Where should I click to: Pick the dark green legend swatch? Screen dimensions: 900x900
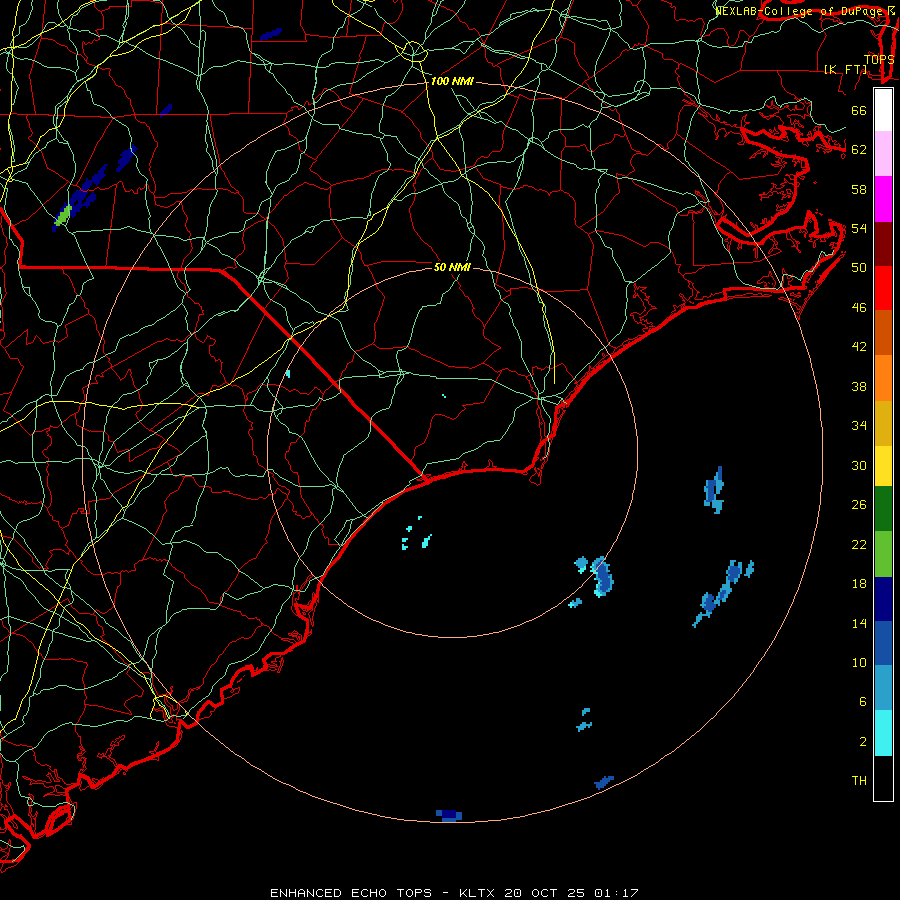coord(883,509)
